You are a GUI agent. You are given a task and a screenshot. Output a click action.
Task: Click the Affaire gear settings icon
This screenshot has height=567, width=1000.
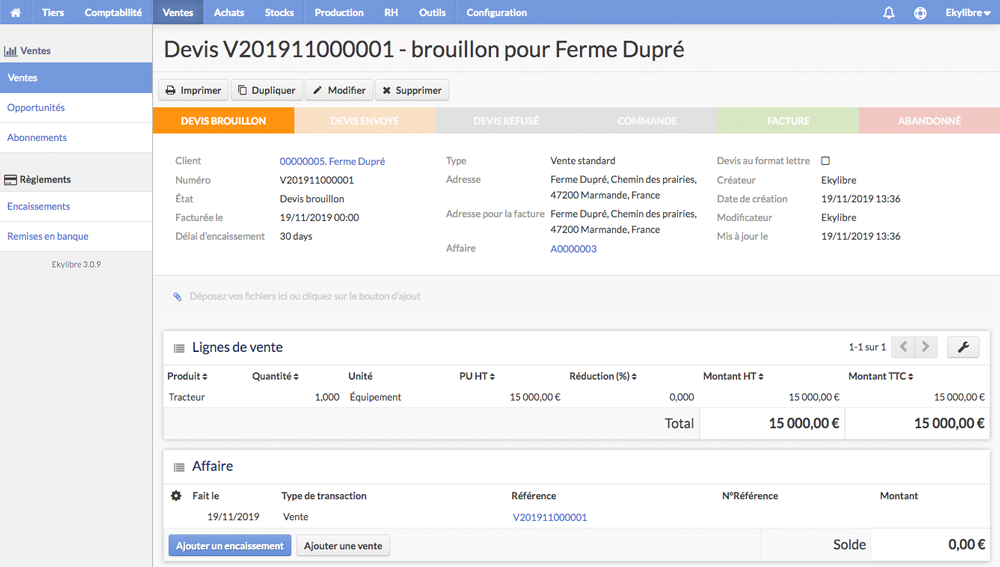(176, 496)
